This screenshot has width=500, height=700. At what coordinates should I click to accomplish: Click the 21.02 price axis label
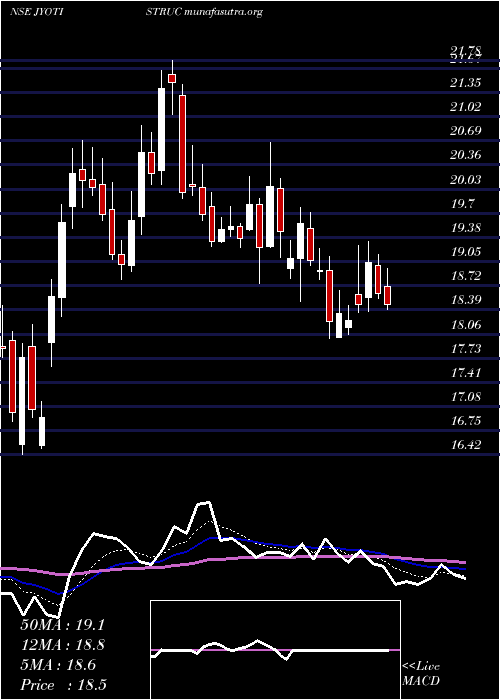coord(466,107)
